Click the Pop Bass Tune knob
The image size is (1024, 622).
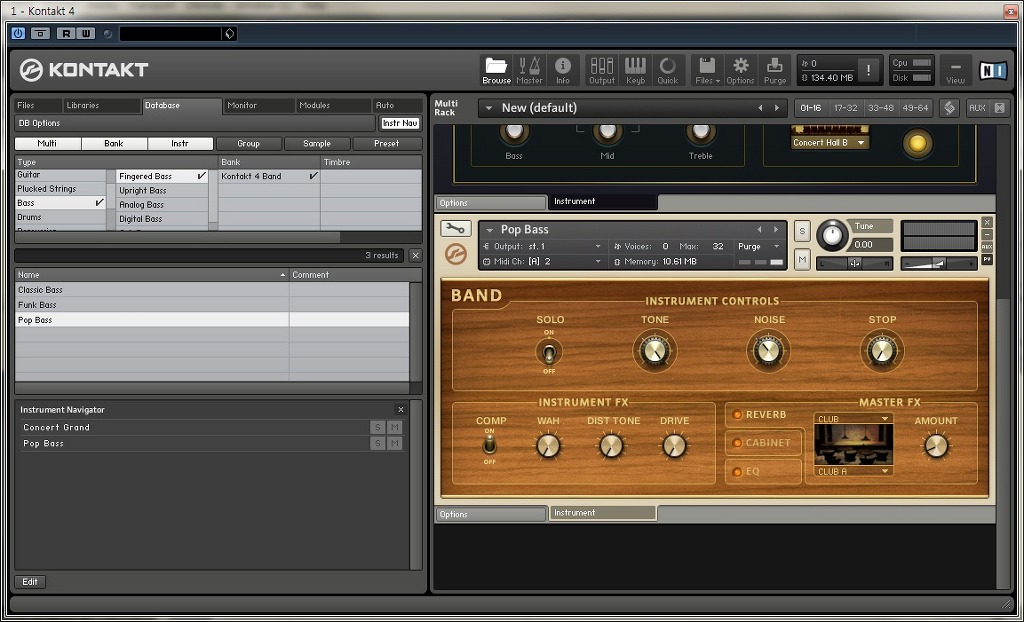[x=833, y=235]
